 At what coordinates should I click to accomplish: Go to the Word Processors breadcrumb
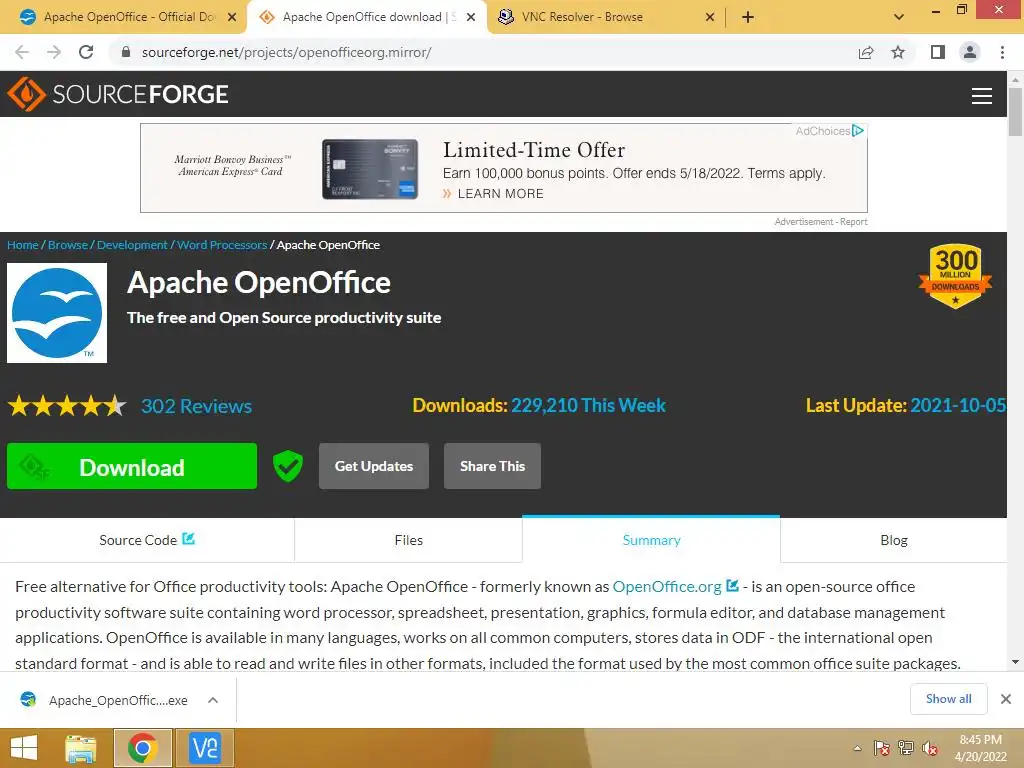(x=222, y=245)
